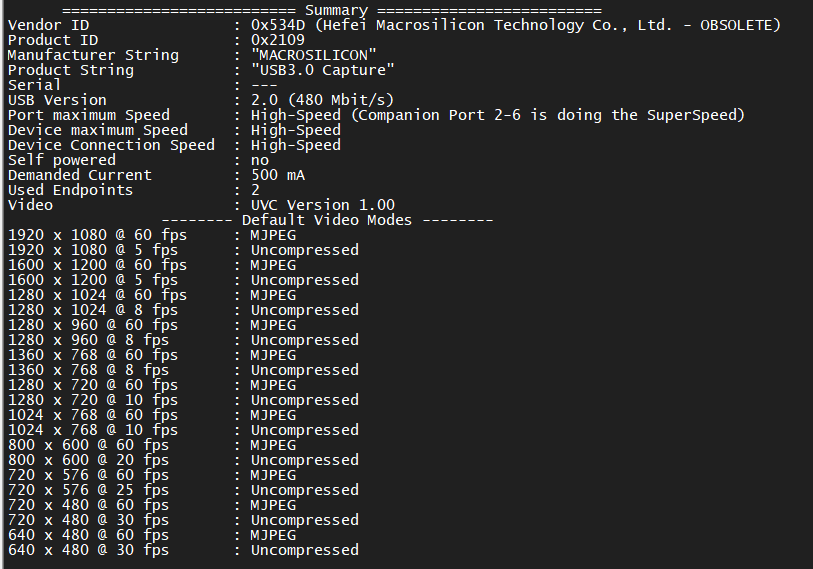Click the Summary header line
Screen dimensions: 813x569
pyautogui.click(x=332, y=10)
